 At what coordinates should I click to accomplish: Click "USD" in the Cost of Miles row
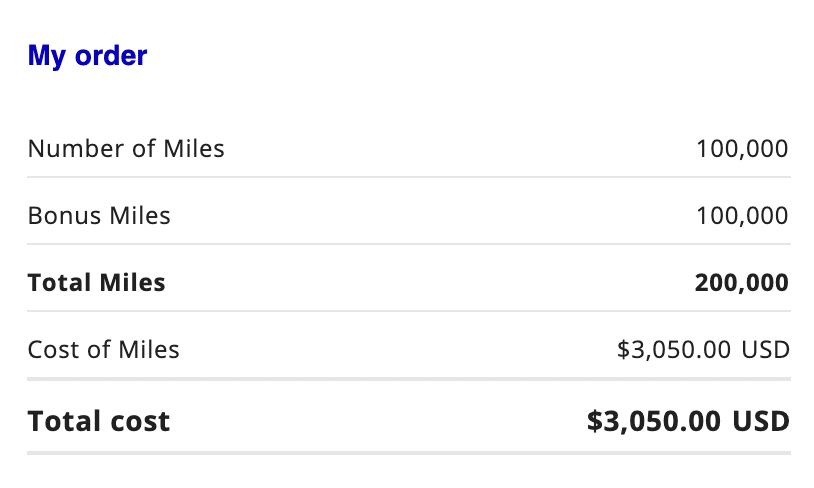pos(765,350)
